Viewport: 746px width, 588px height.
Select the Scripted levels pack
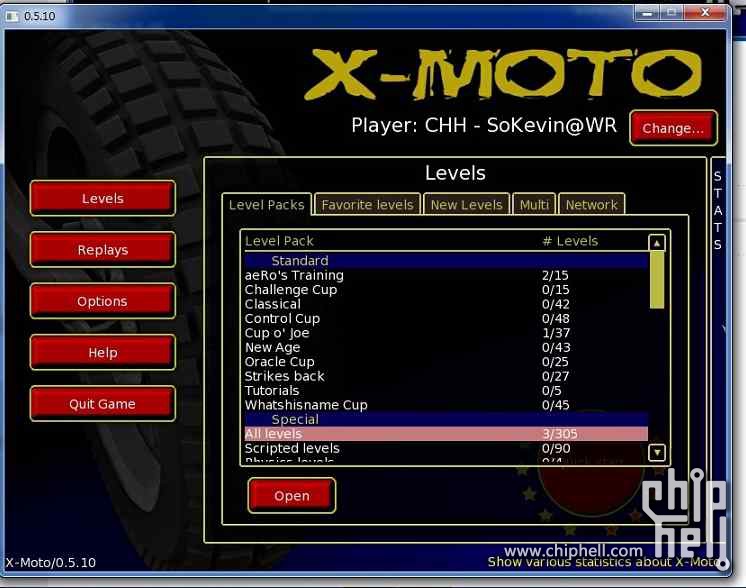coord(446,448)
